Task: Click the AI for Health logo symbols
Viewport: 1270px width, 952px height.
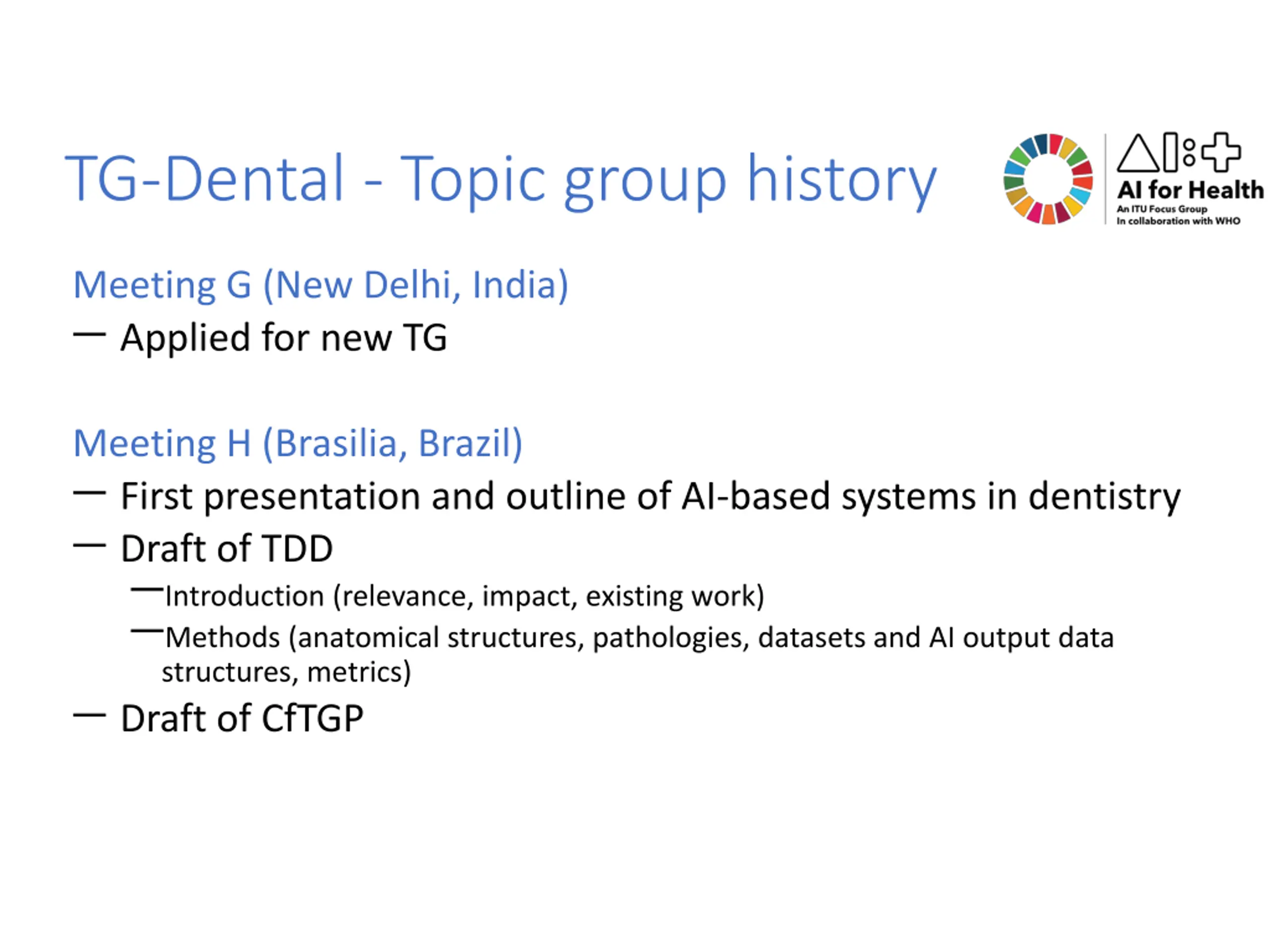Action: coord(1179,153)
